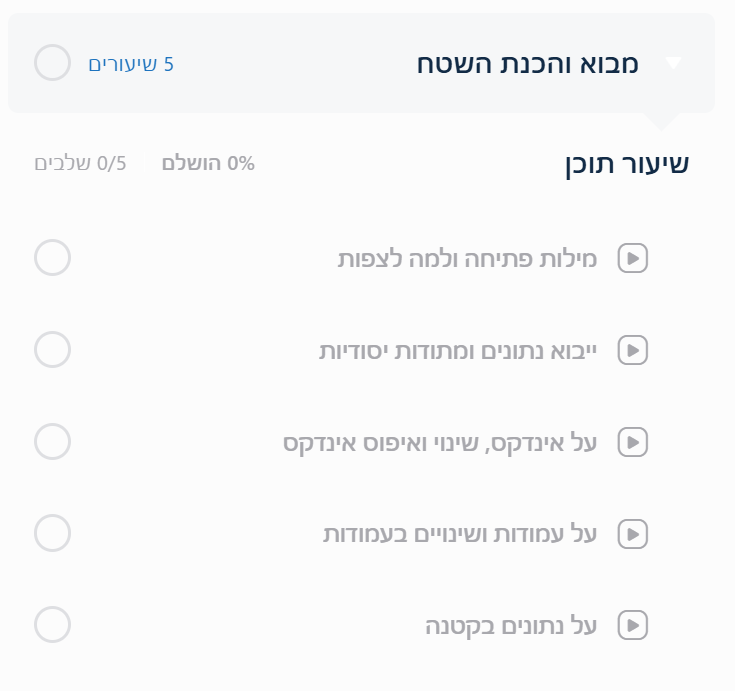Check the circle for the index lesson
735x691 pixels.
point(52,441)
